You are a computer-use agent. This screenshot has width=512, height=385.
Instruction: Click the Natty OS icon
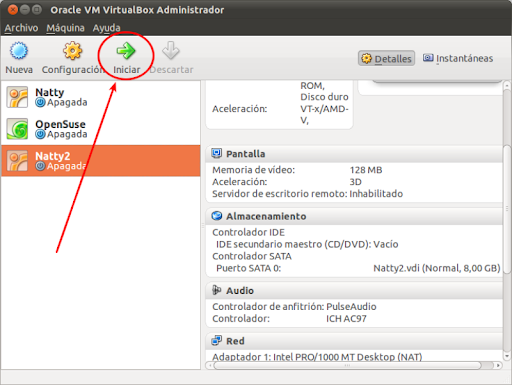point(17,97)
